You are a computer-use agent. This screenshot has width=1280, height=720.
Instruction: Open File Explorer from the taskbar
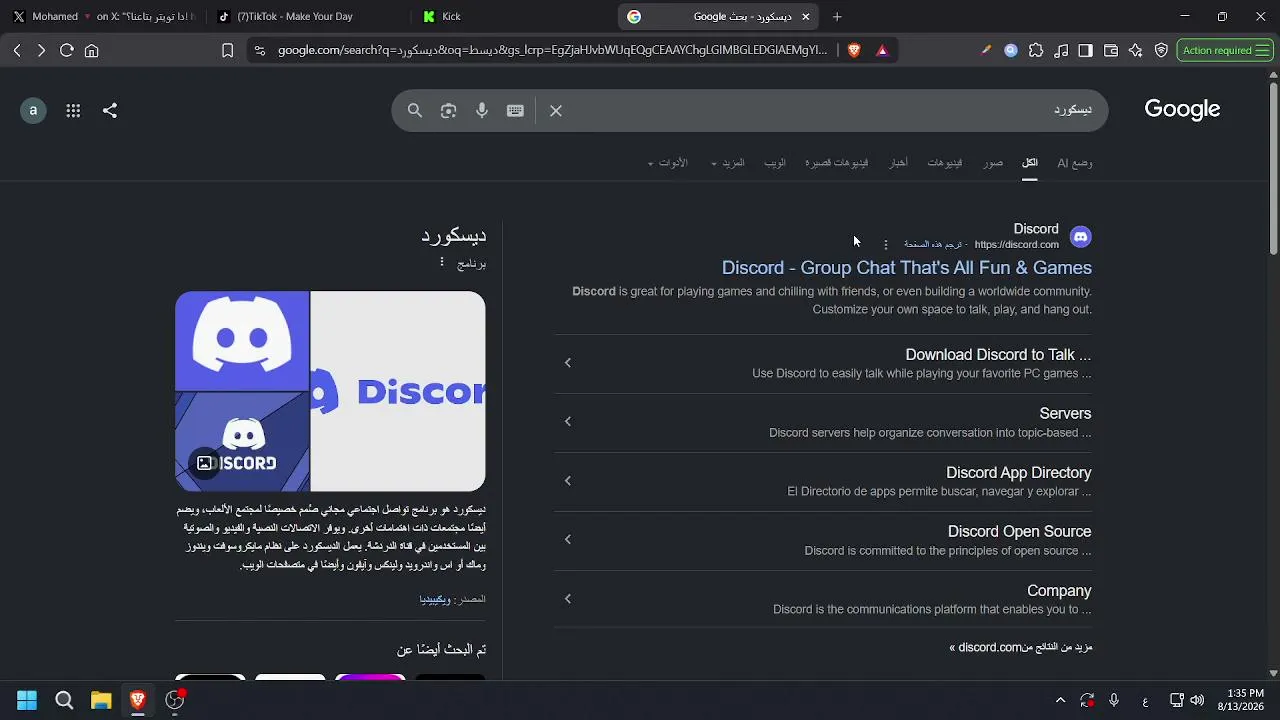point(101,700)
